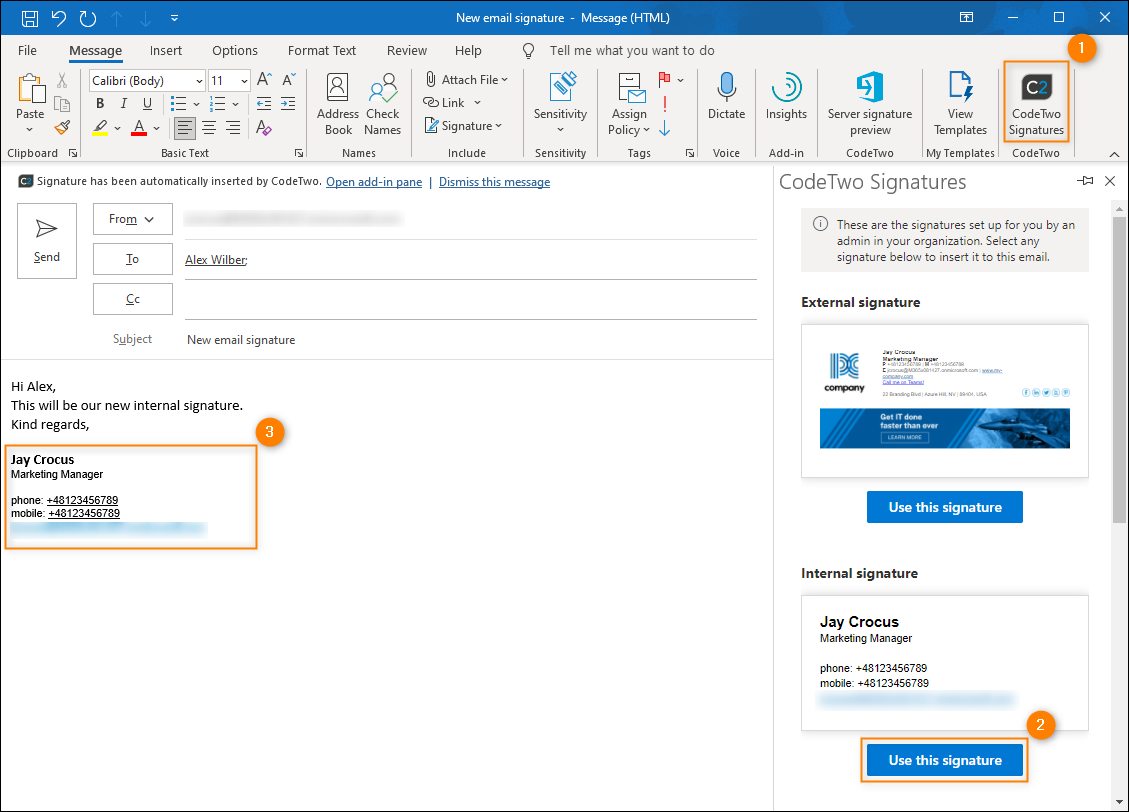The image size is (1129, 812).
Task: Use the External signature
Action: (945, 507)
